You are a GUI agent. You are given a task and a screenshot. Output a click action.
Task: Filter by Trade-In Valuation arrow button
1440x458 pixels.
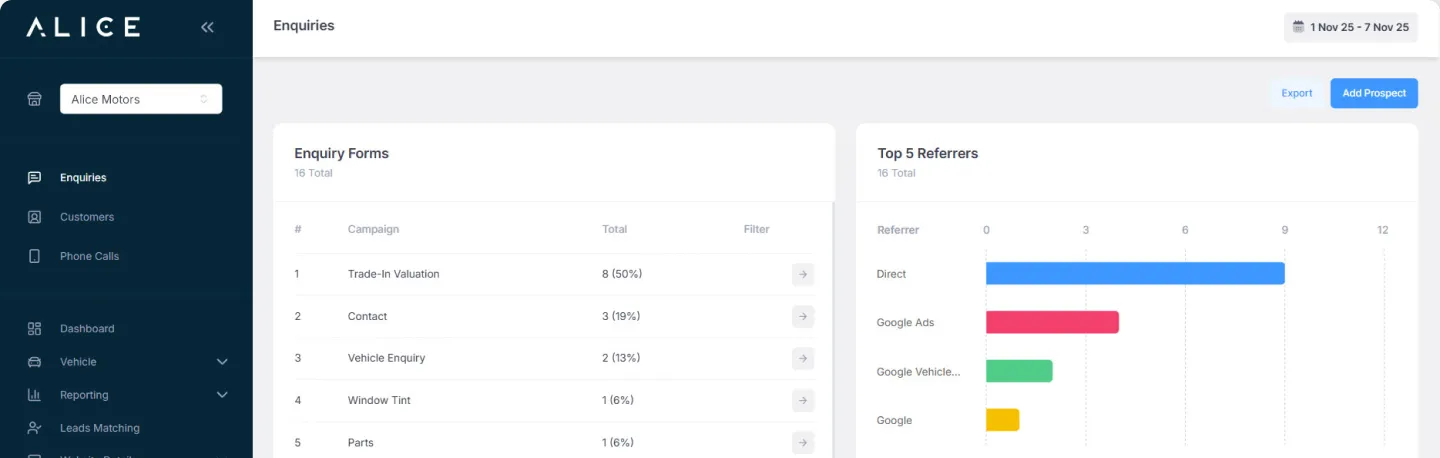(802, 274)
